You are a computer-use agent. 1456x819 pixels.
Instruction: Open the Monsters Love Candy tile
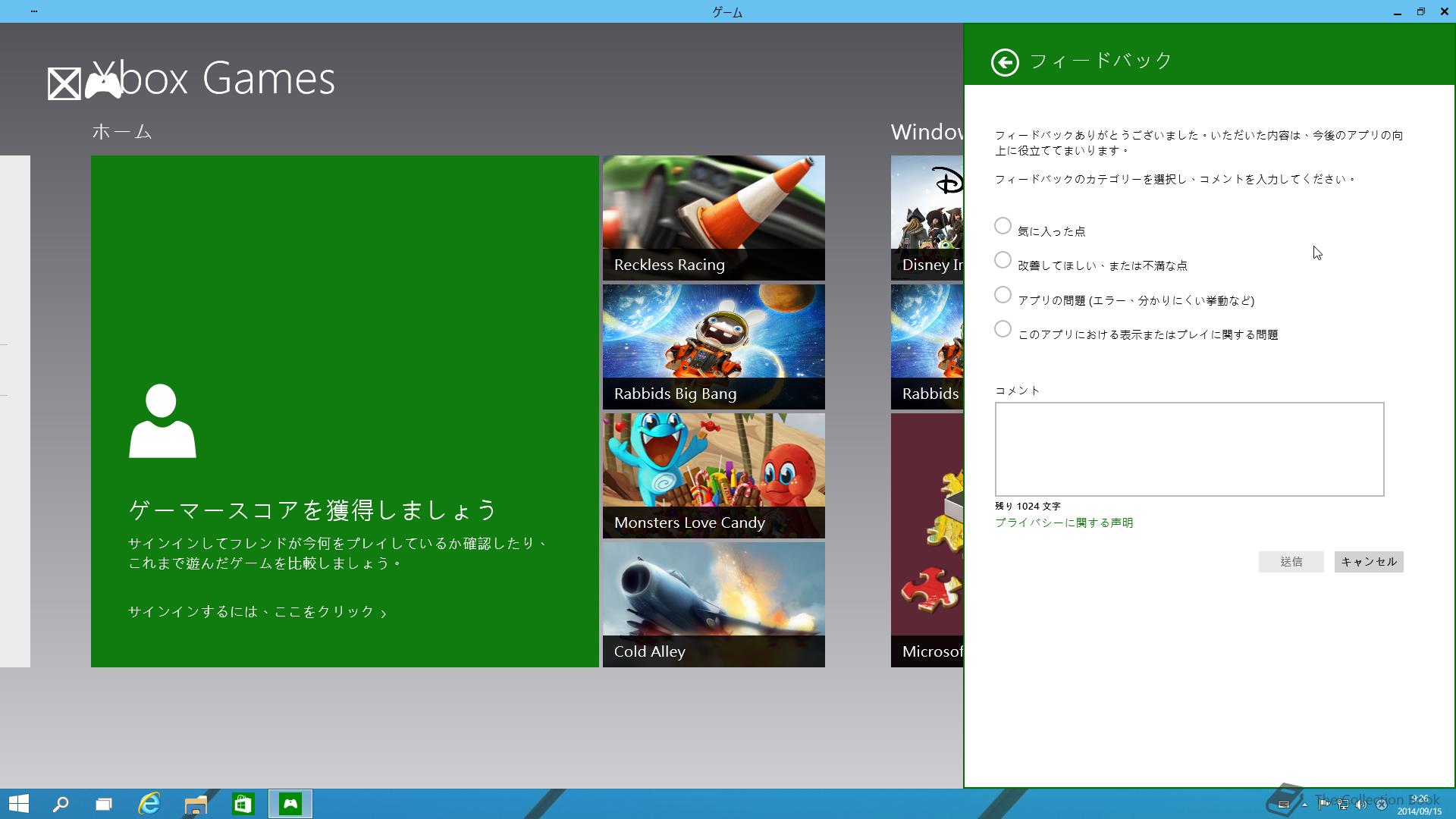(714, 475)
